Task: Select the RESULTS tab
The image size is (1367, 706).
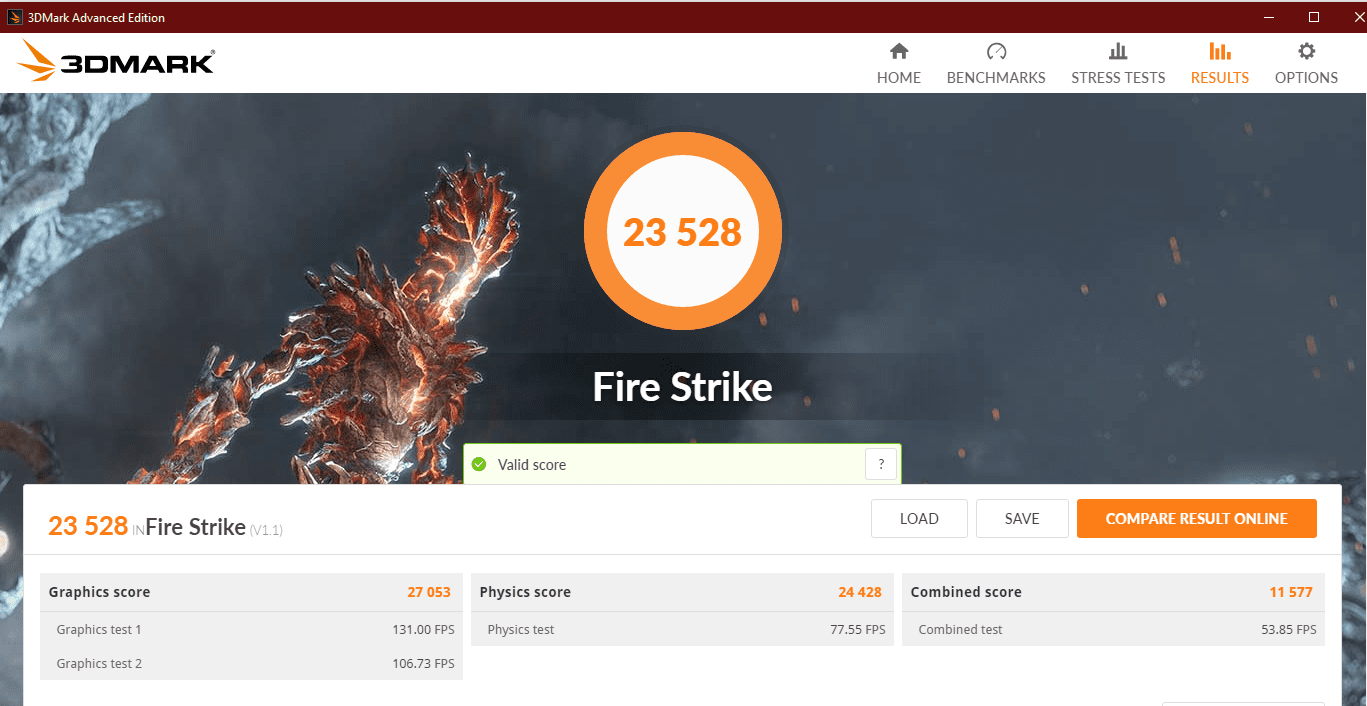Action: 1220,64
